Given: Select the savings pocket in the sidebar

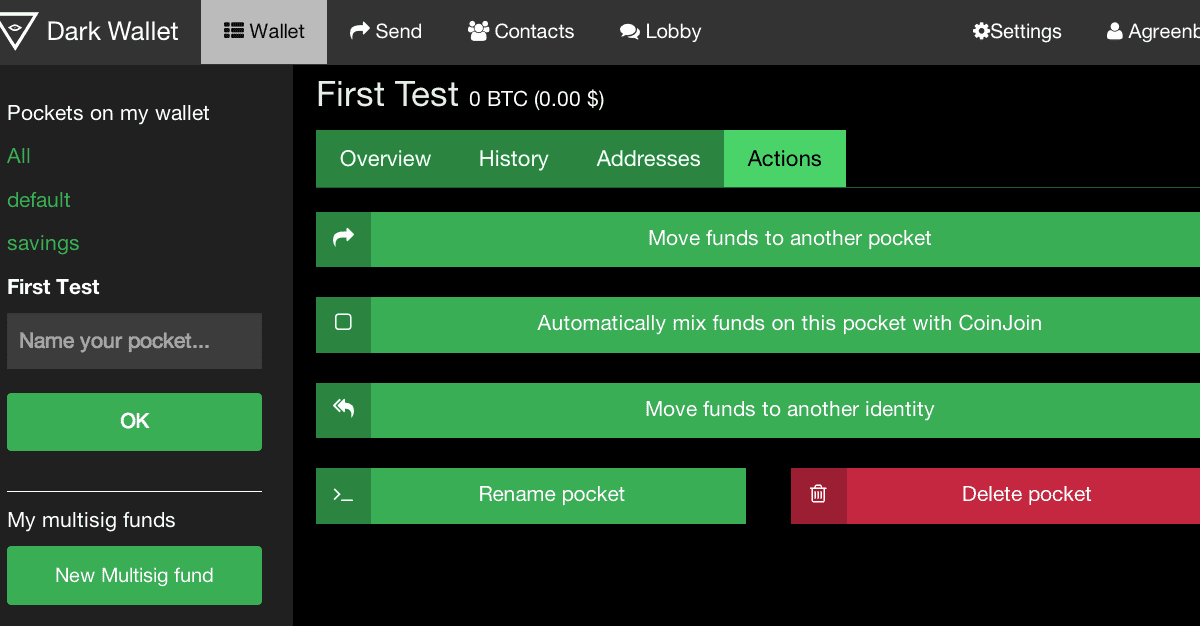Looking at the screenshot, I should [43, 243].
